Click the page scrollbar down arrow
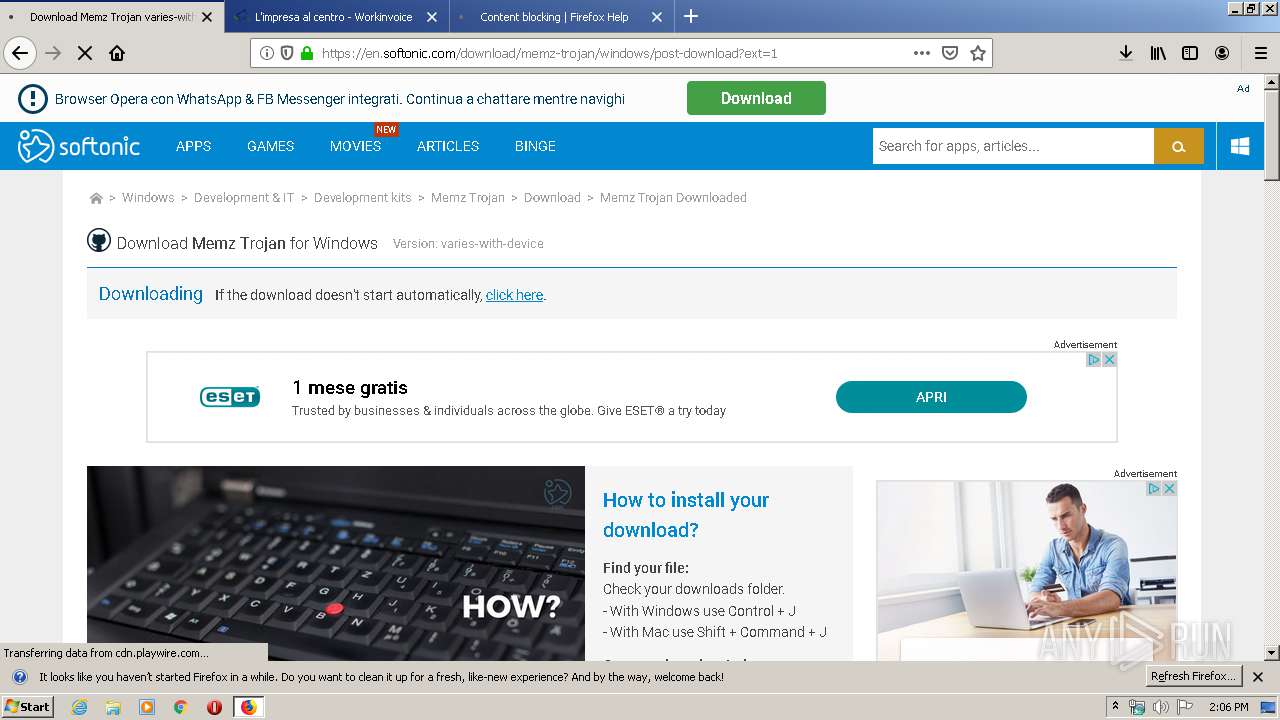The width and height of the screenshot is (1280, 720). pyautogui.click(x=1271, y=653)
